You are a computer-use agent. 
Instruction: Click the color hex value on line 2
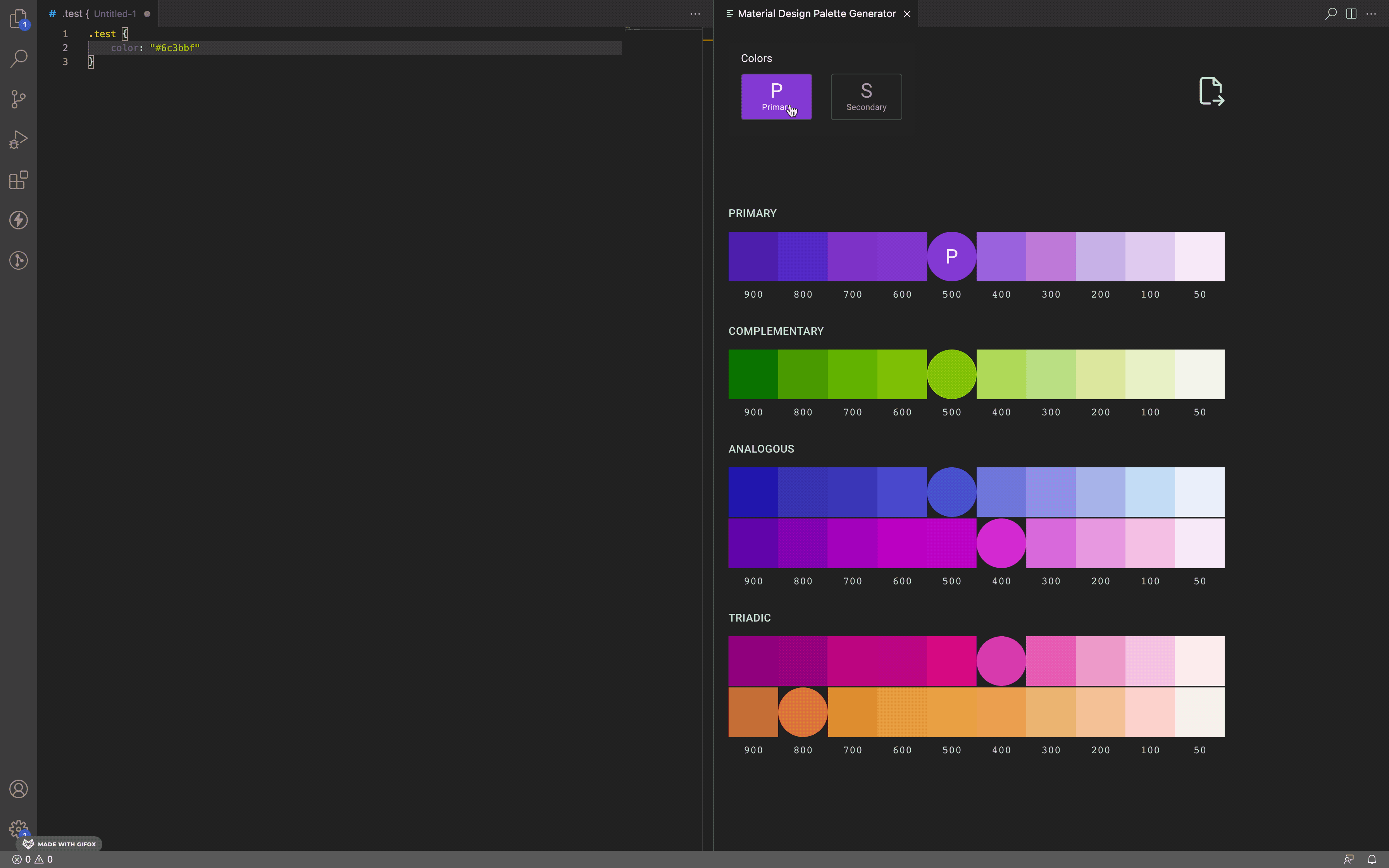point(174,48)
